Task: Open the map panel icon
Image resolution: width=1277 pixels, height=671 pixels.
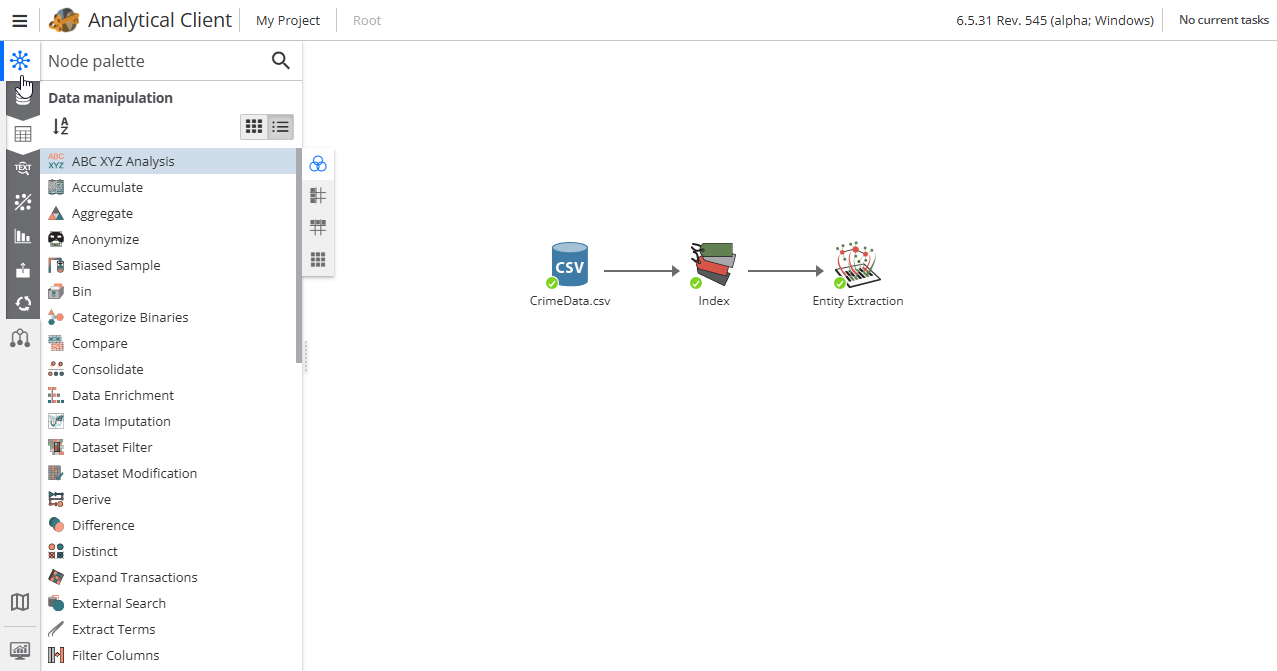Action: pos(20,602)
